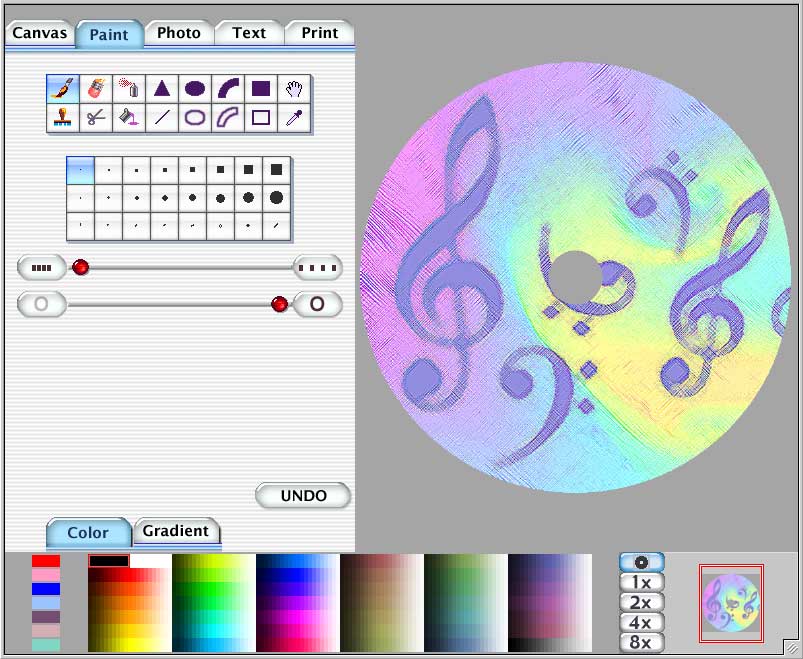Pick the largest round brush tip
The width and height of the screenshot is (803, 659).
pyautogui.click(x=277, y=198)
